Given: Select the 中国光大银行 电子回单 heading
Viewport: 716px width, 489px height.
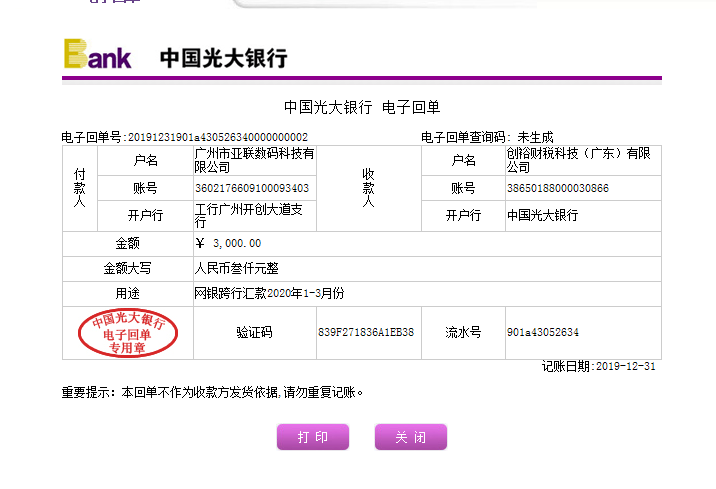Looking at the screenshot, I should click(362, 107).
